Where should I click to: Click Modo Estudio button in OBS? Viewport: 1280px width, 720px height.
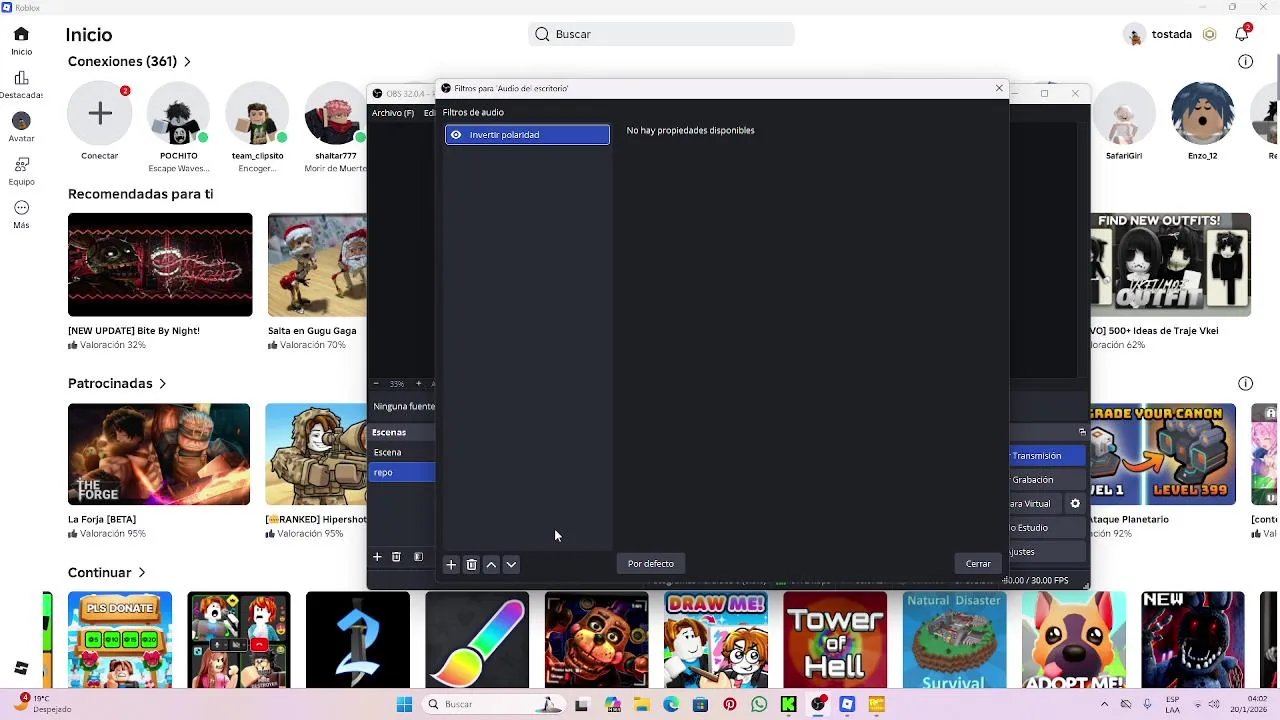1046,528
